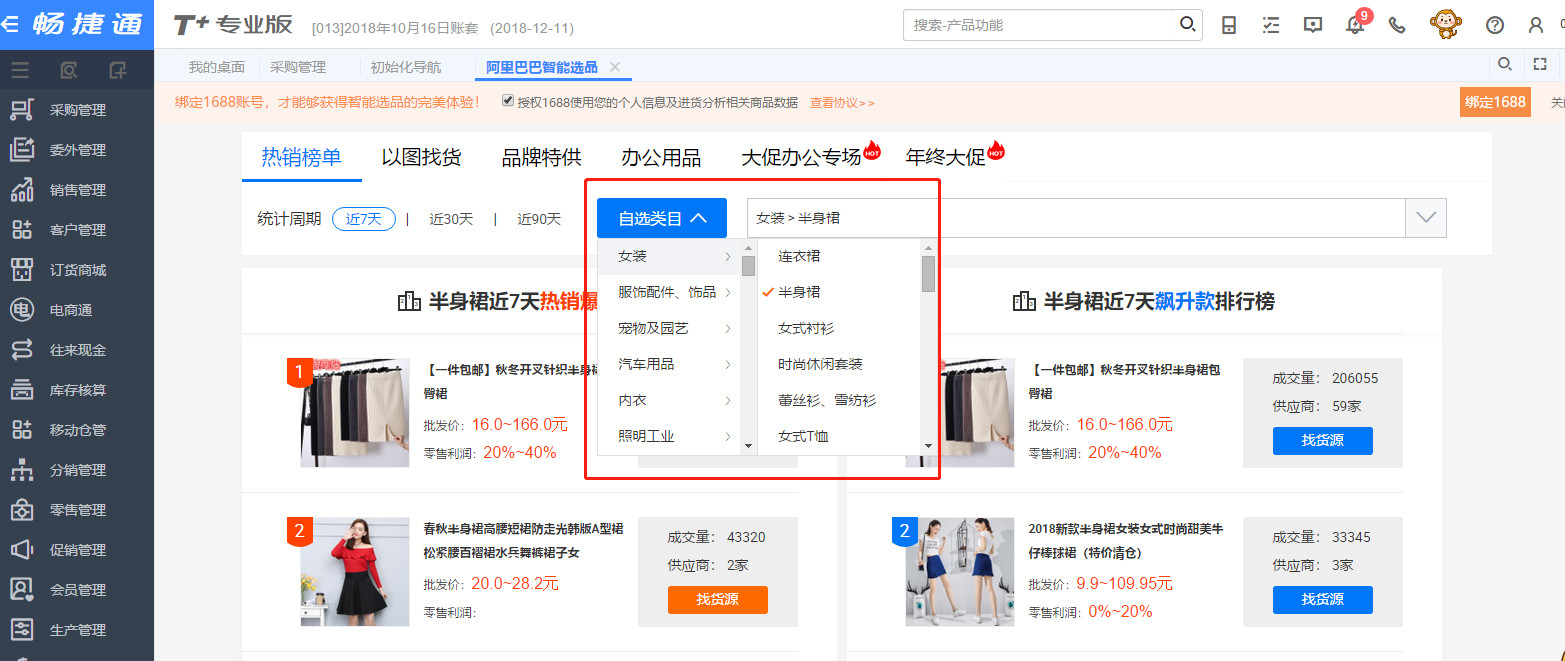Open the calculator icon in the top bar
The width and height of the screenshot is (1565, 661).
(x=1229, y=25)
